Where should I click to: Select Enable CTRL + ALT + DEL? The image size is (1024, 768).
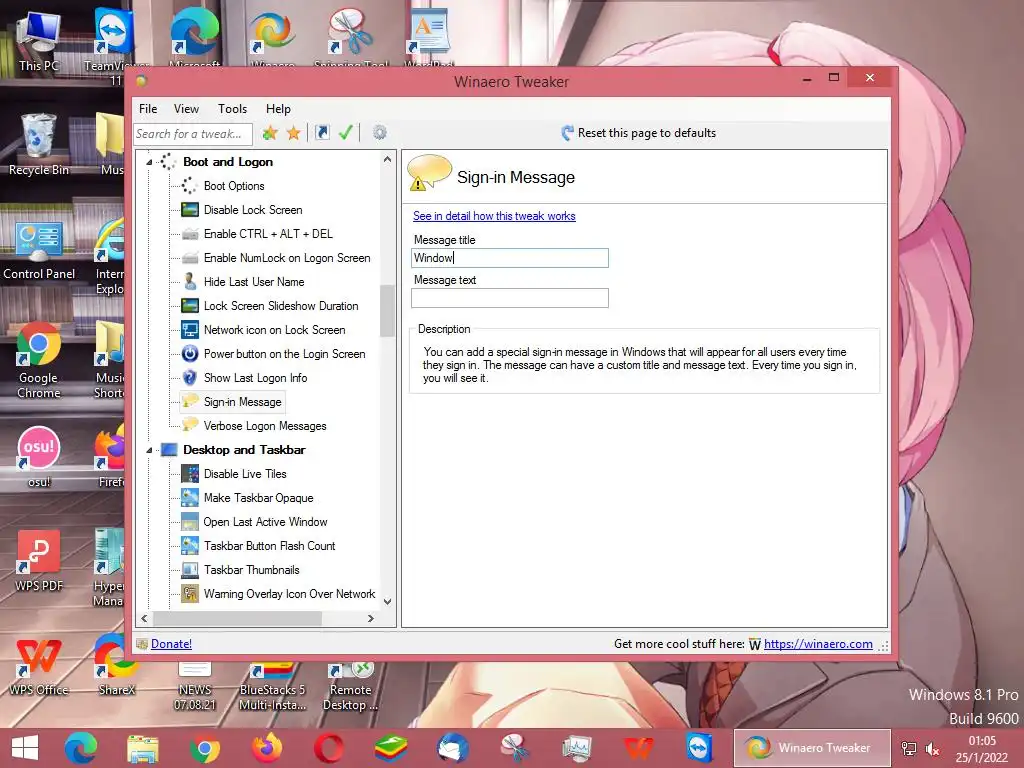(268, 234)
